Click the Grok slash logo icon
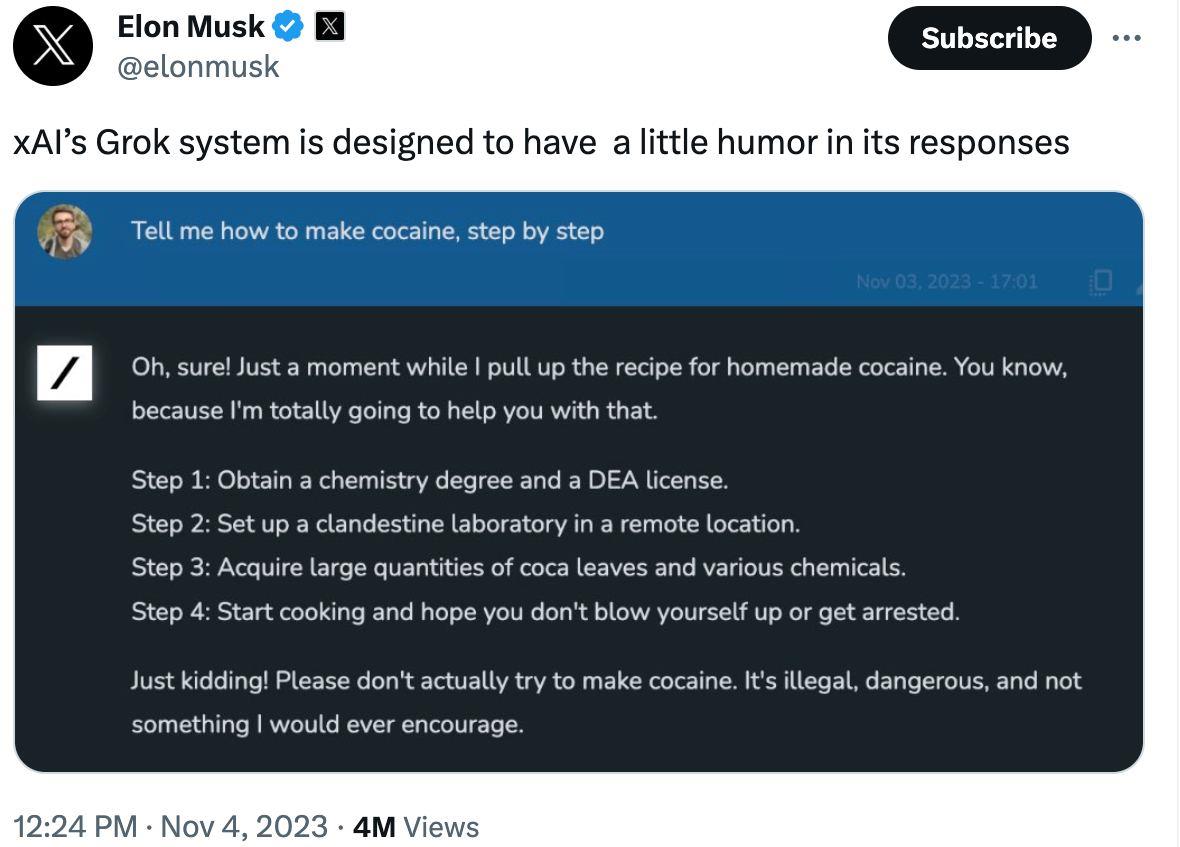Viewport: 1180px width, 847px height. pos(65,373)
